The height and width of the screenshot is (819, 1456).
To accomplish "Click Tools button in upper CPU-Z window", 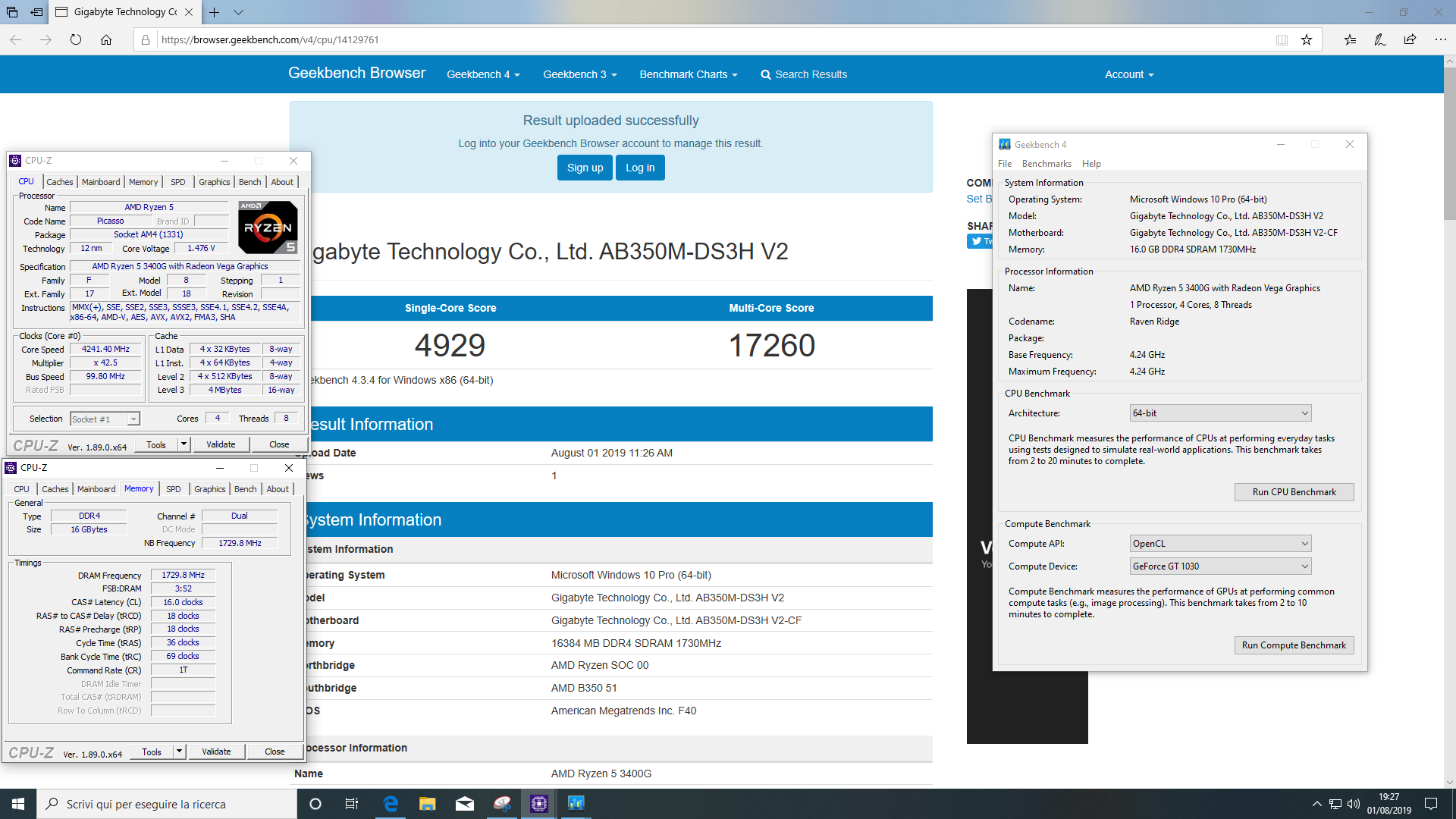I will [156, 444].
